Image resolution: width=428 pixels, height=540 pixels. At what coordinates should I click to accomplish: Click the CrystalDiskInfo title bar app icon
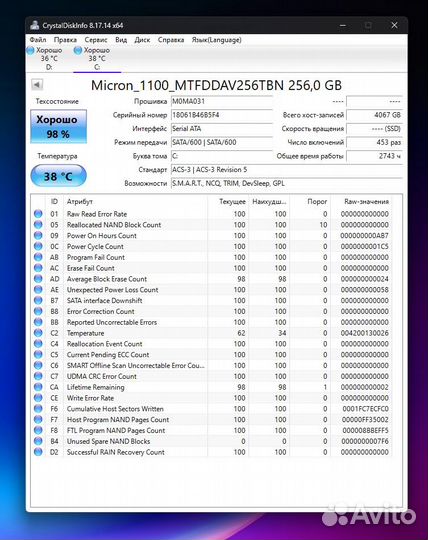pos(34,25)
